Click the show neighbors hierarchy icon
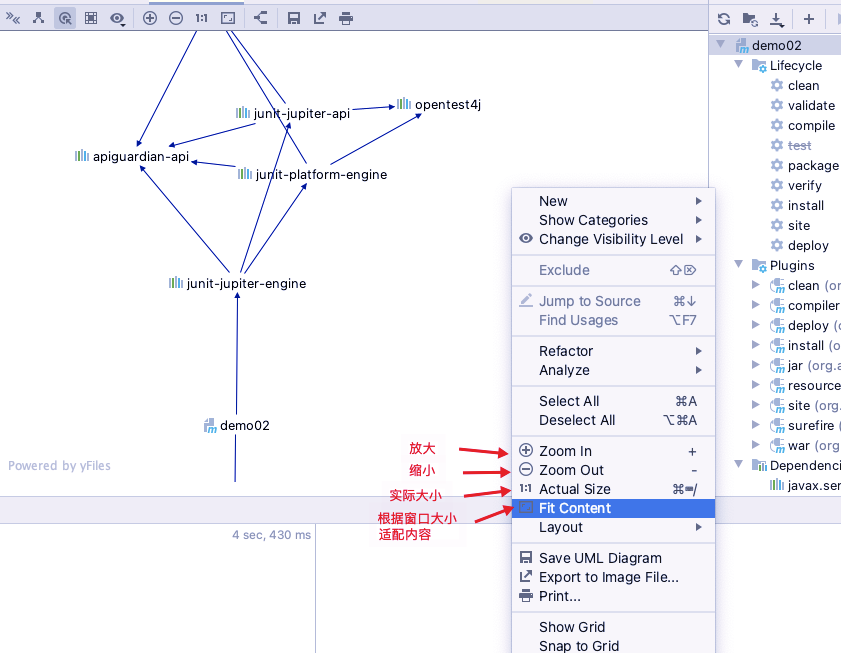Screen dimensions: 841x653 38,18
